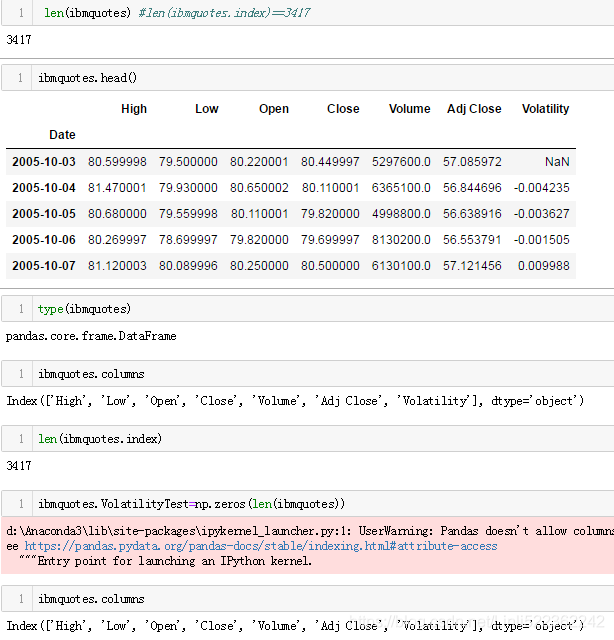Click the UserWarning message line

point(310,531)
